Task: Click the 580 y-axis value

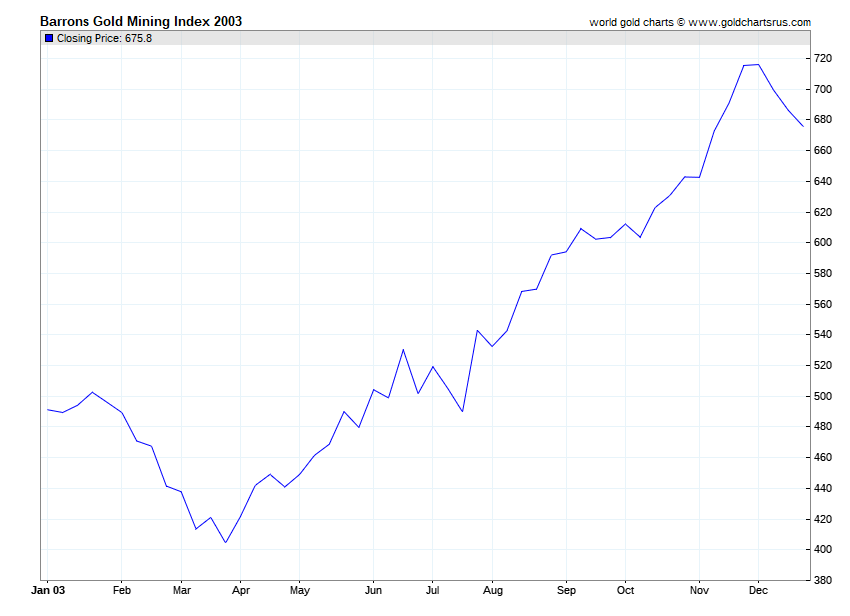Action: (x=822, y=273)
